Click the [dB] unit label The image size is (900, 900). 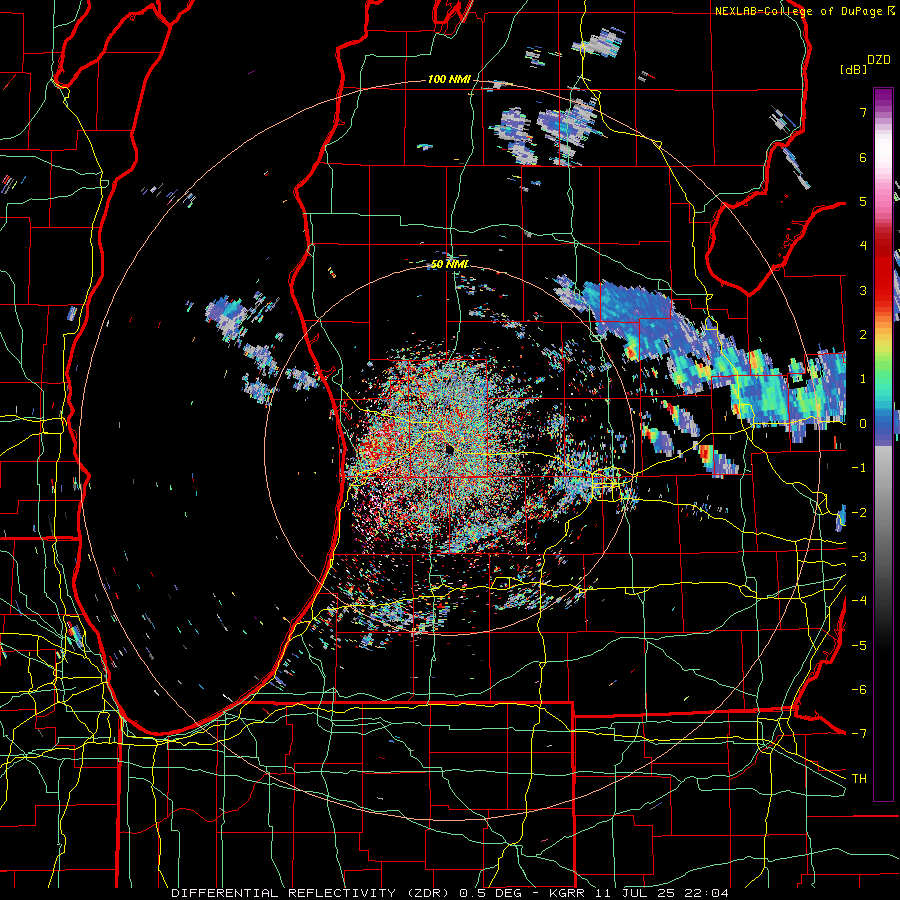854,69
